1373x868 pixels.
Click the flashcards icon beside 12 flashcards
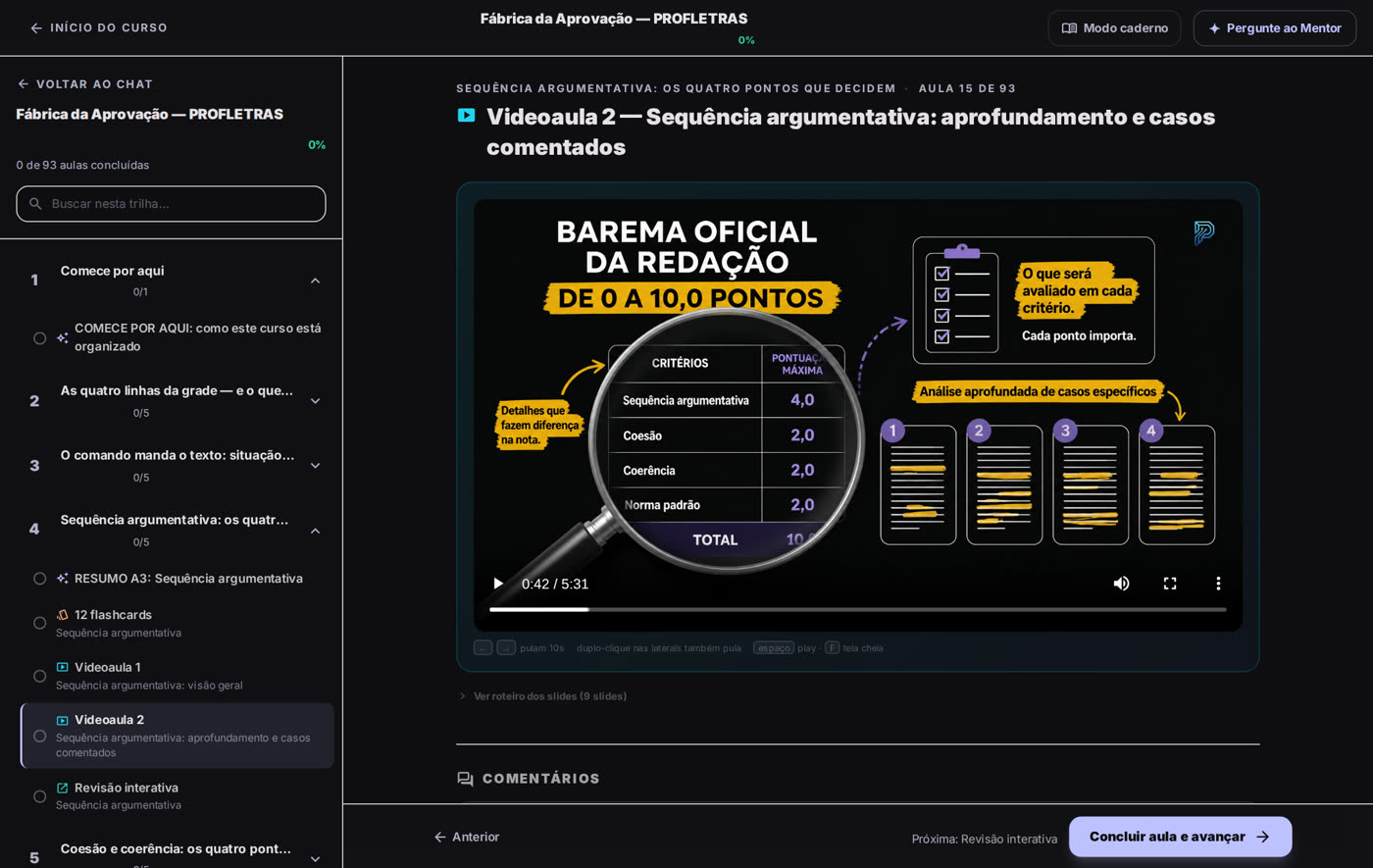point(63,615)
